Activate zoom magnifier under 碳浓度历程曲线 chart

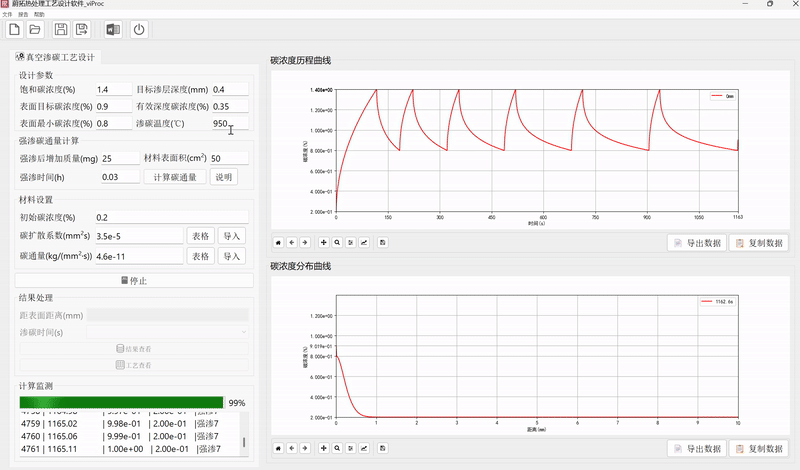pyautogui.click(x=337, y=242)
